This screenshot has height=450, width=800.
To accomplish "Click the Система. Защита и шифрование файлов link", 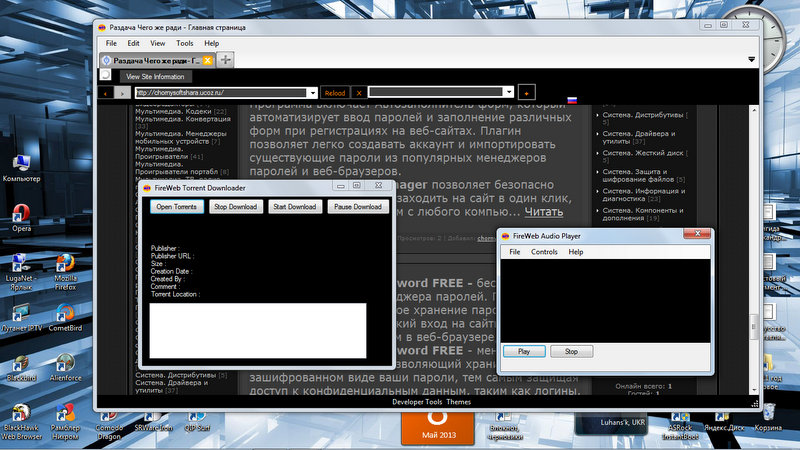I will (643, 176).
